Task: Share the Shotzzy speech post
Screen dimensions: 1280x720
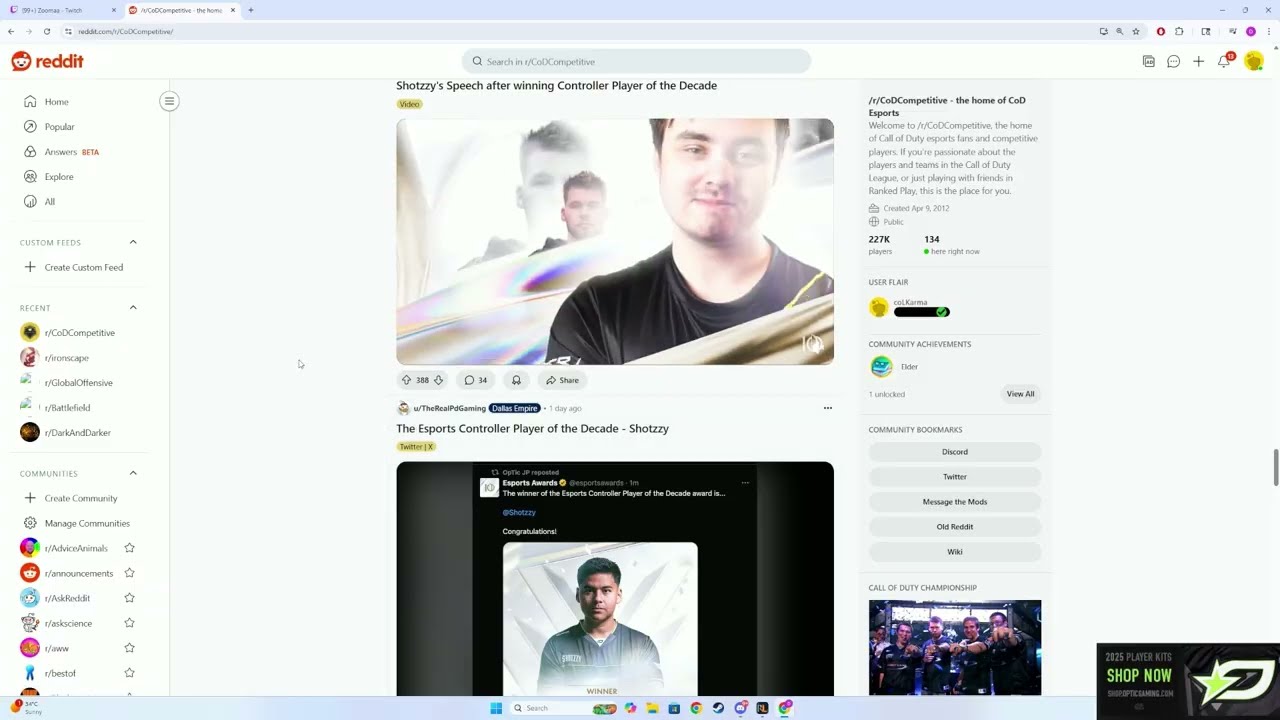Action: click(x=562, y=380)
